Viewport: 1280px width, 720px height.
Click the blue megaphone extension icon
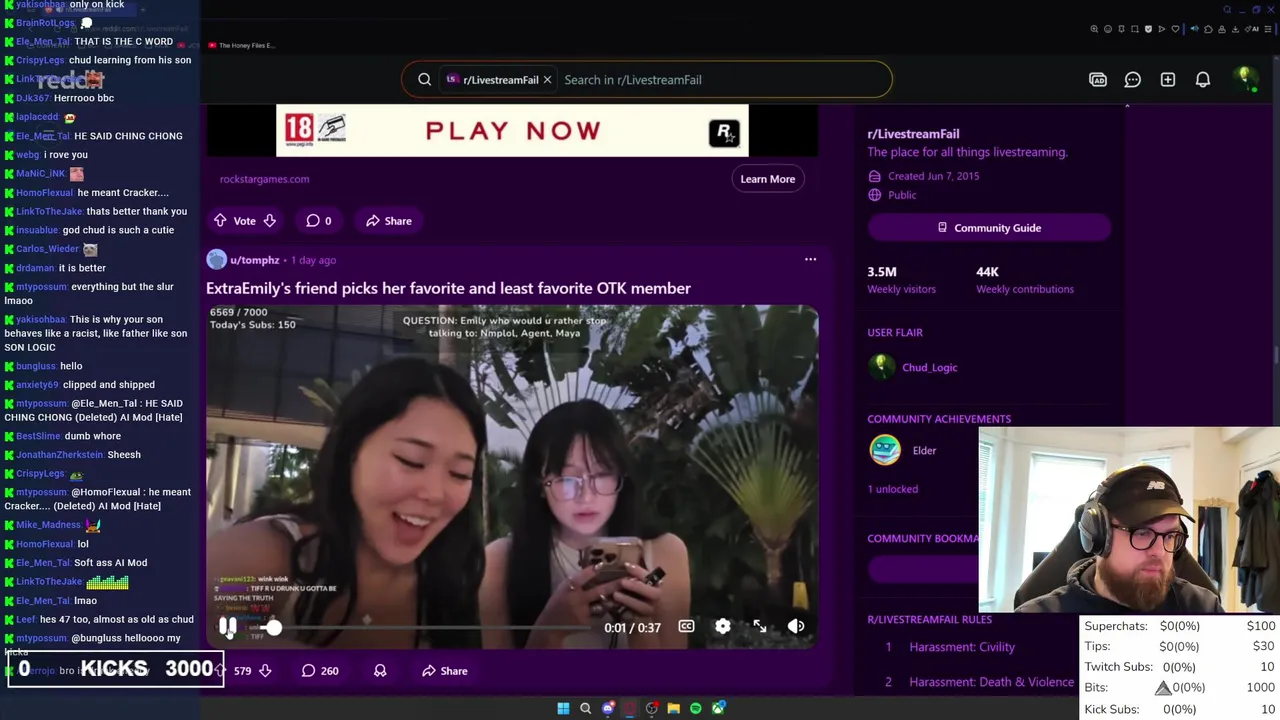click(1195, 29)
